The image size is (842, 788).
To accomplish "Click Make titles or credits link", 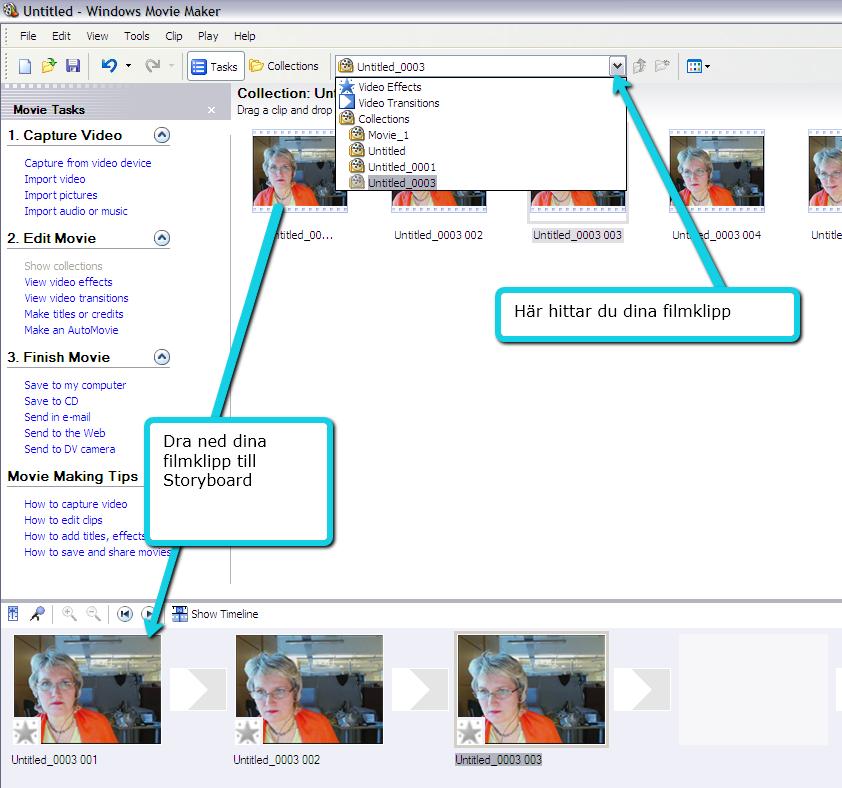I will pyautogui.click(x=74, y=314).
